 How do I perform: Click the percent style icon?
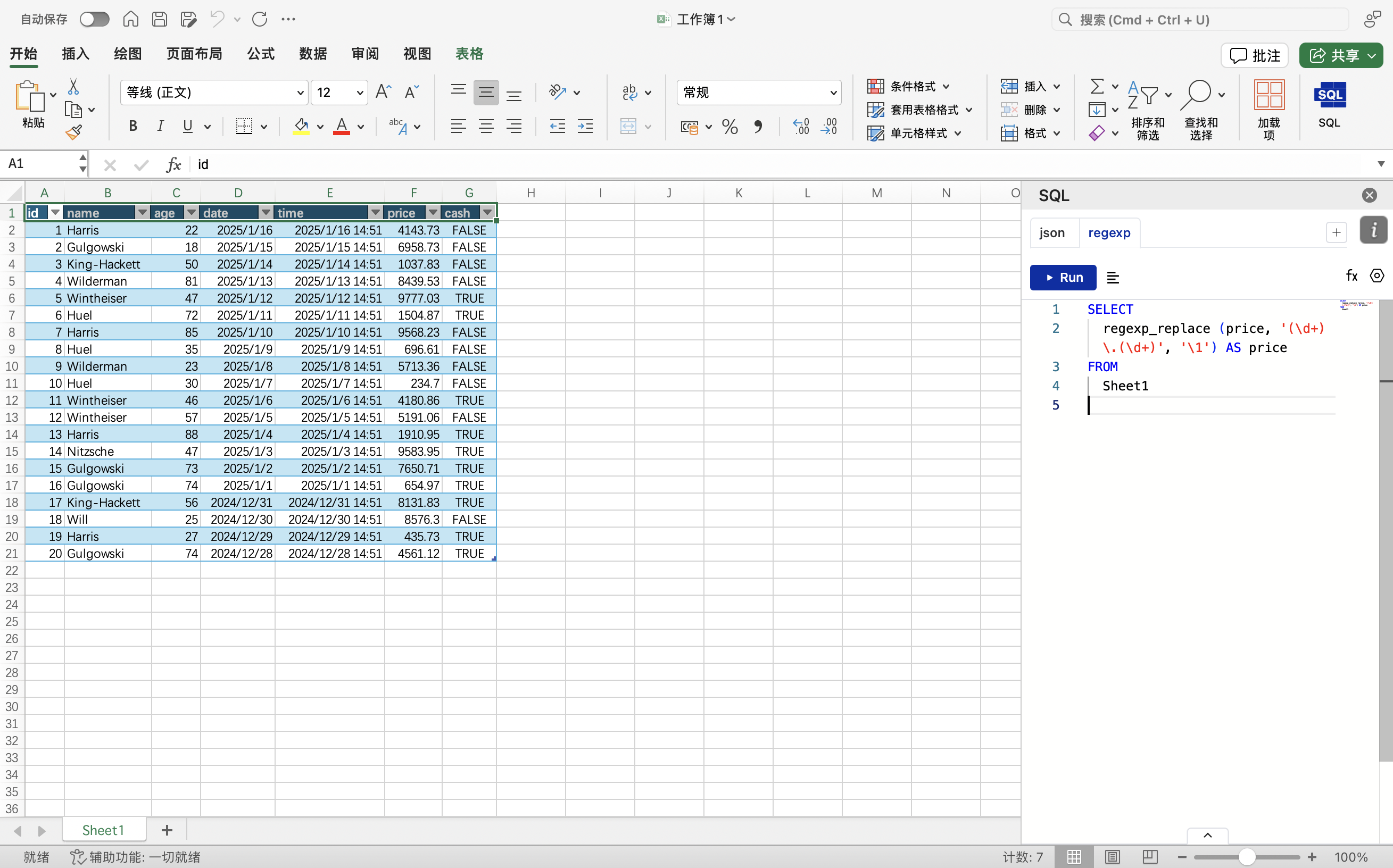pyautogui.click(x=730, y=126)
